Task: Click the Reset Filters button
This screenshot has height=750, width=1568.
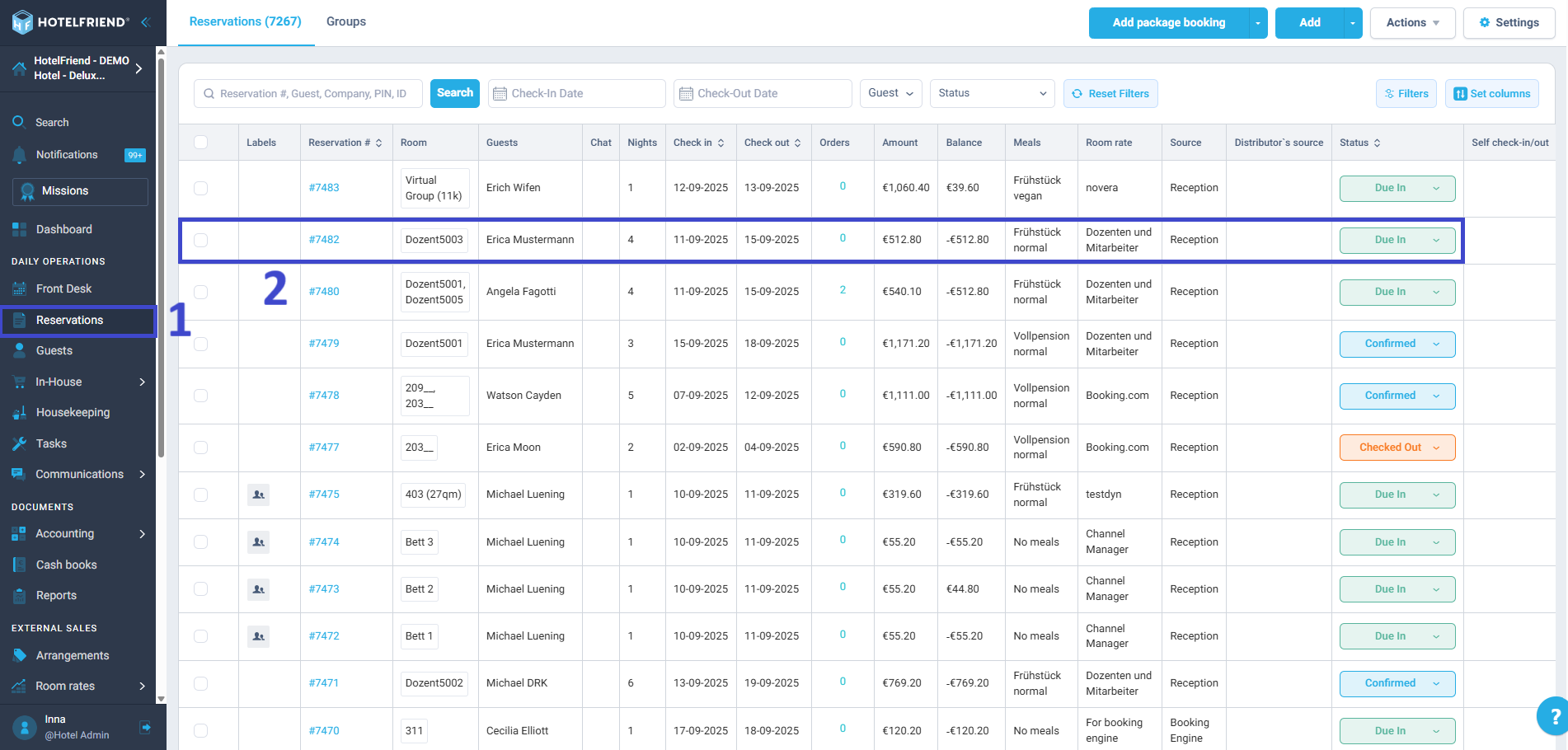Action: pos(1110,93)
